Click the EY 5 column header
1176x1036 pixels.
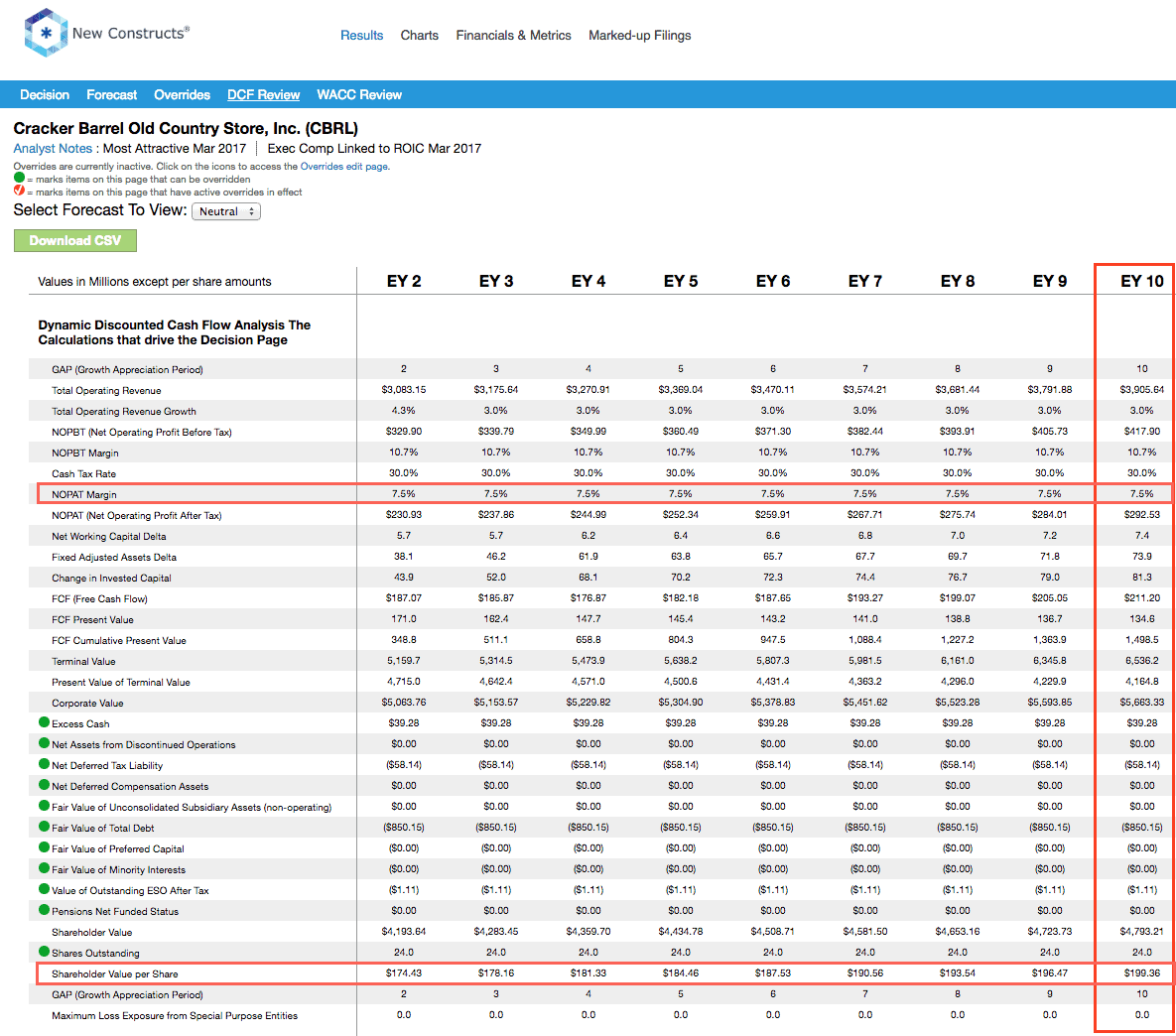click(x=680, y=281)
